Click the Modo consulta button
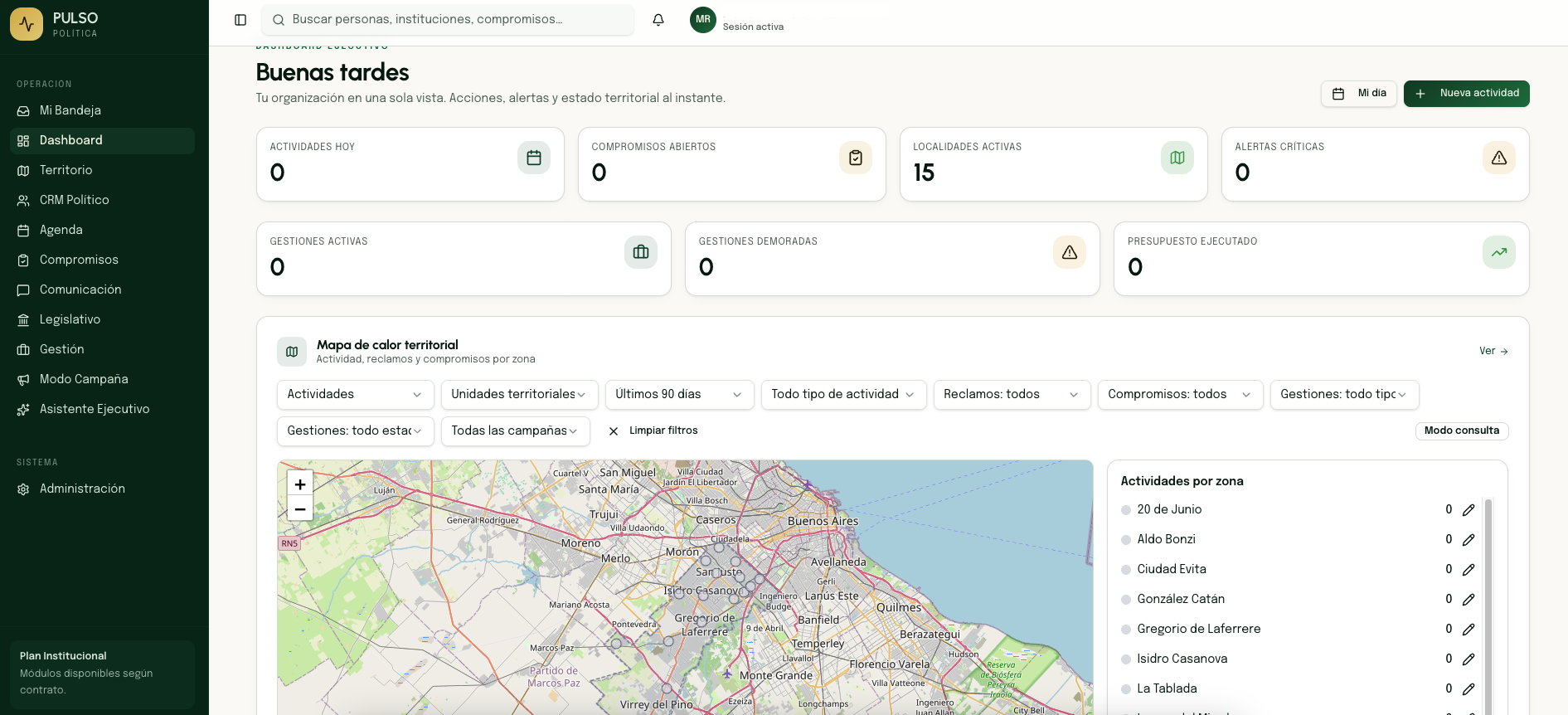The image size is (1568, 715). point(1462,431)
